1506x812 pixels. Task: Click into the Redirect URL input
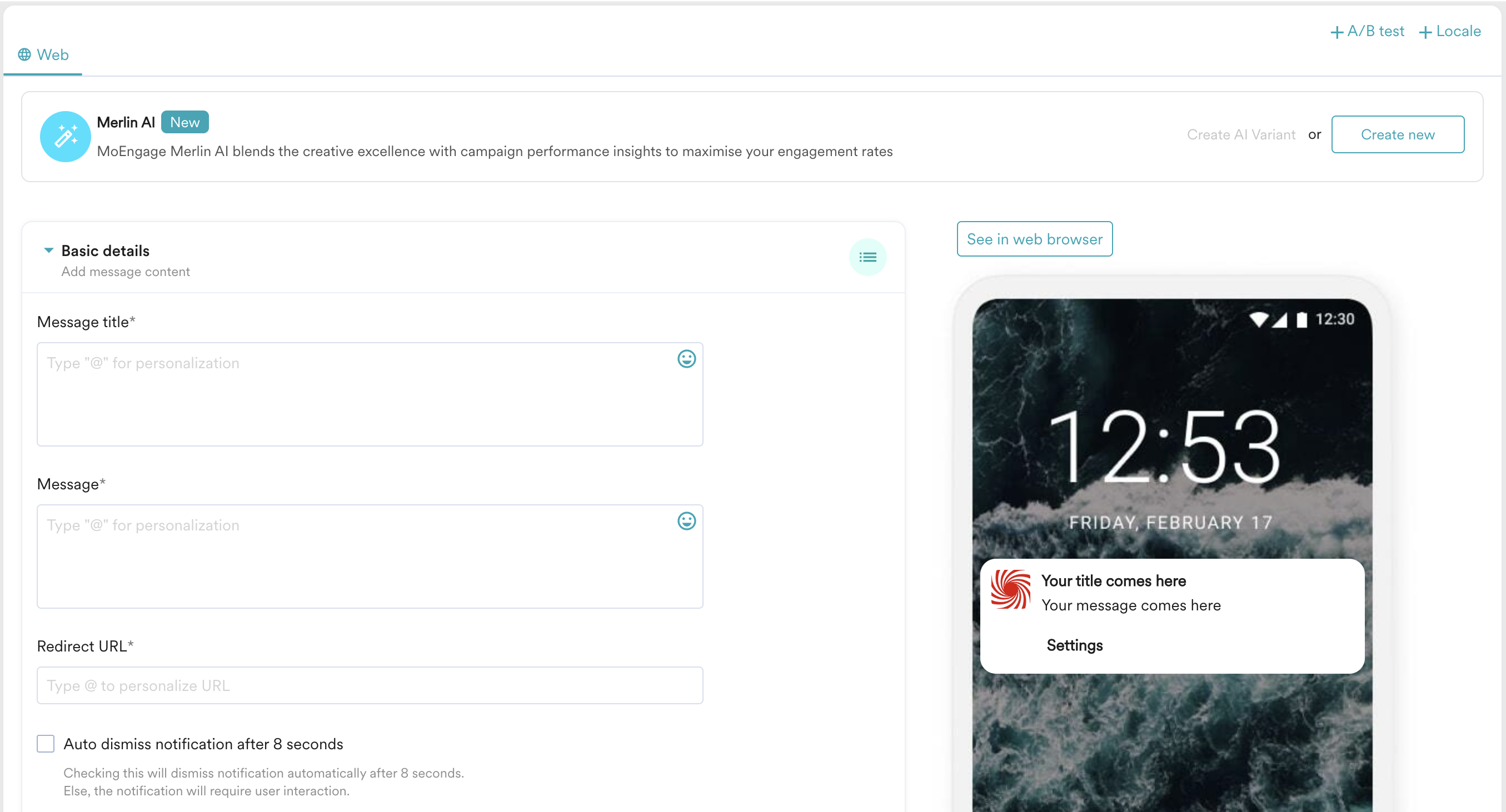(x=370, y=685)
